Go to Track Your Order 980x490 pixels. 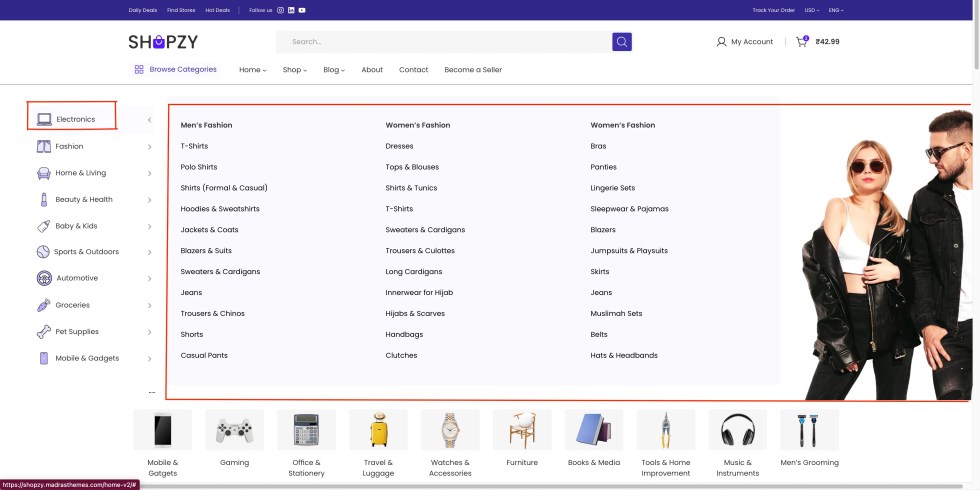pyautogui.click(x=773, y=10)
